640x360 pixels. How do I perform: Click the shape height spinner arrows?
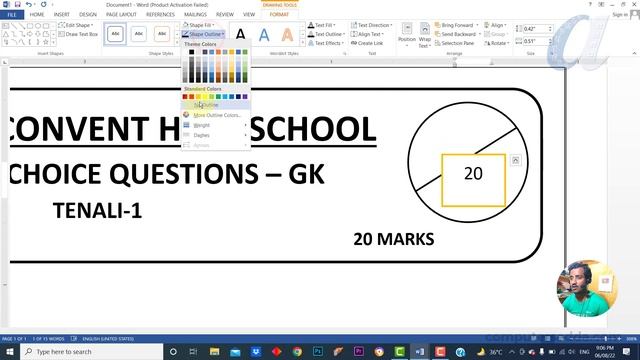(x=550, y=29)
